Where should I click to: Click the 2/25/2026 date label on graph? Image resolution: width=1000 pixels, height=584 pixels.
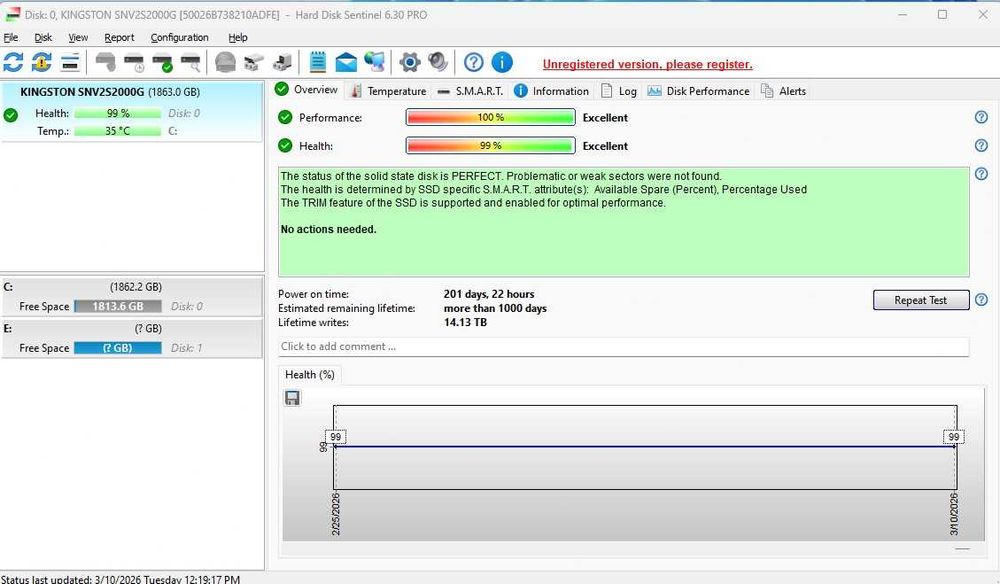pyautogui.click(x=336, y=514)
